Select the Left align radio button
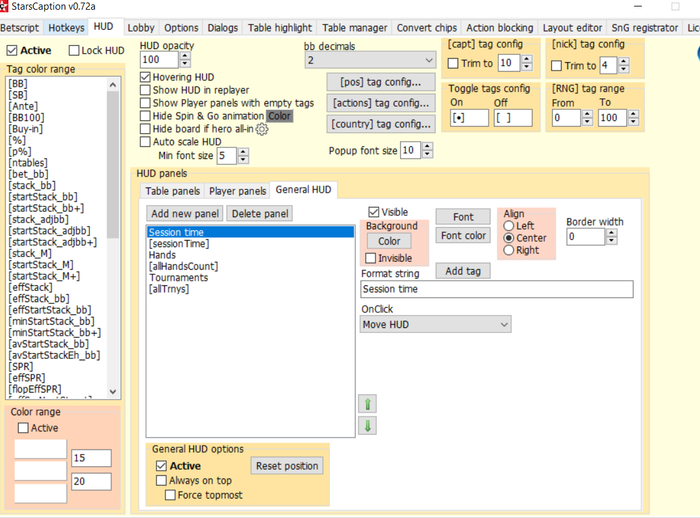The width and height of the screenshot is (700, 518). (509, 227)
